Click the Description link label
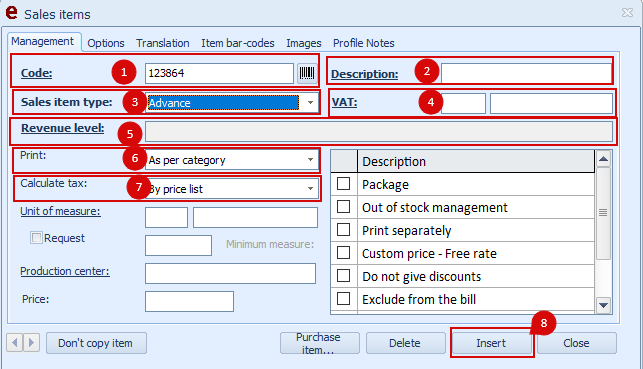Screen dimensions: 643x369 pyautogui.click(x=365, y=74)
